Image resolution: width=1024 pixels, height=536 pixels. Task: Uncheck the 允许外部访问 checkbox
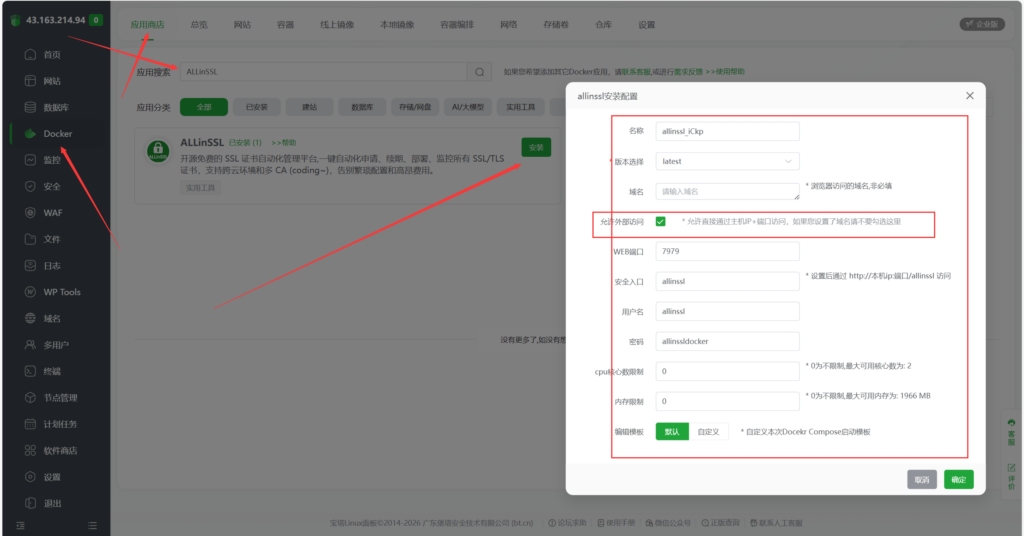pyautogui.click(x=660, y=221)
